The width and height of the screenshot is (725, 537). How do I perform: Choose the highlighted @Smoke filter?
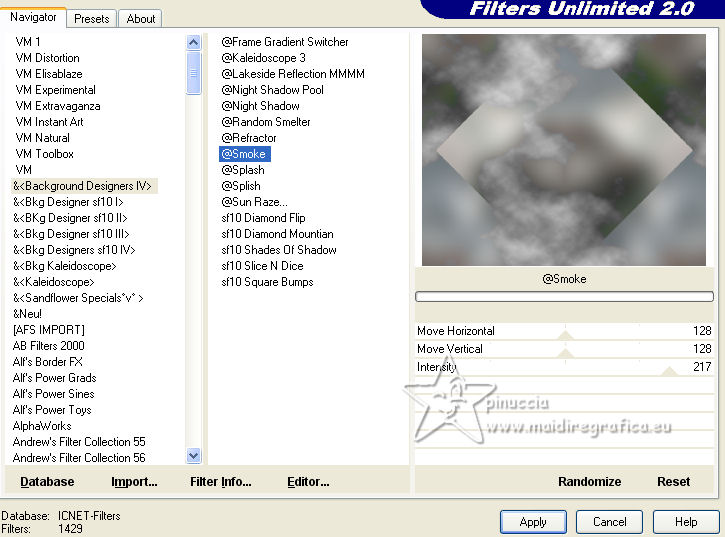[245, 154]
